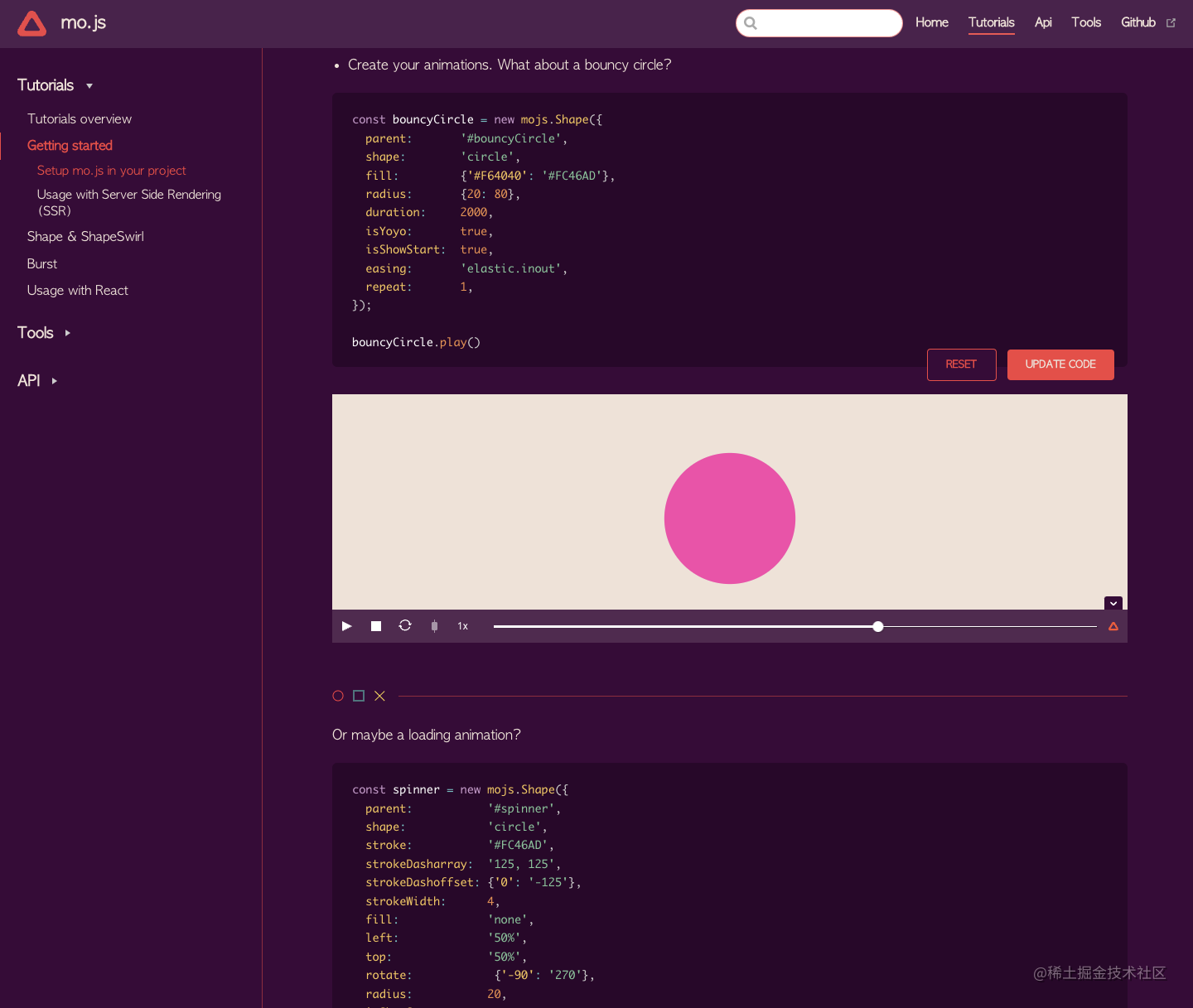Viewport: 1193px width, 1008px height.
Task: Click the strokeDasharray '125, 125' value
Action: (x=521, y=865)
